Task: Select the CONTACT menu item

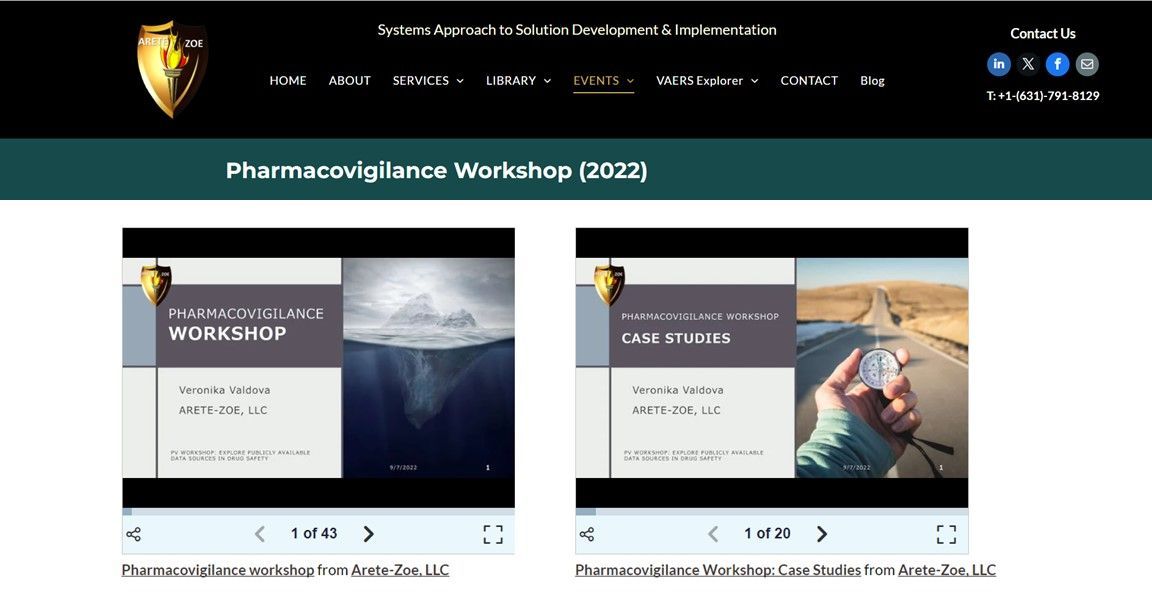Action: (809, 80)
